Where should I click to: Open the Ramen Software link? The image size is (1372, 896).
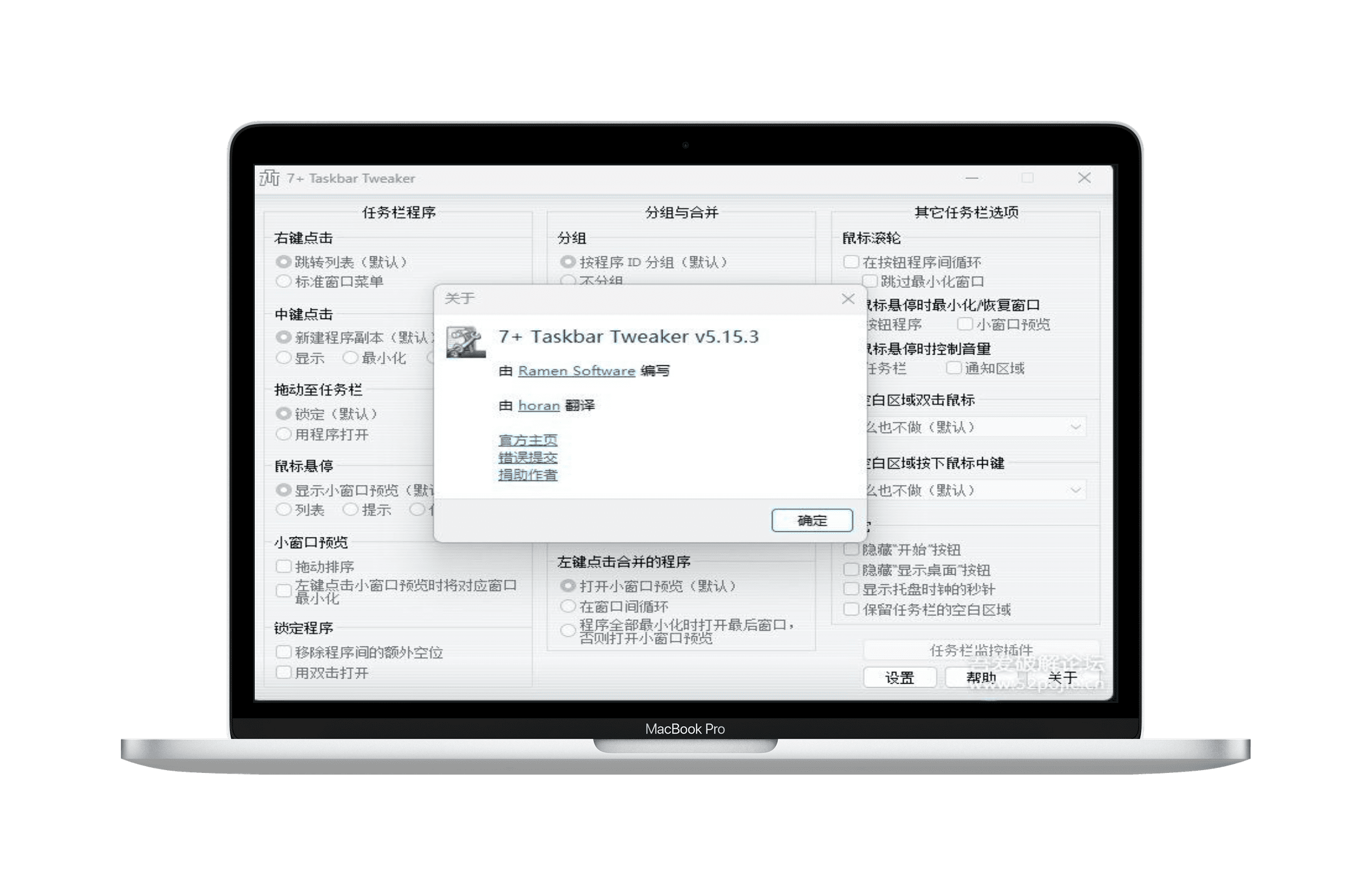[x=577, y=371]
